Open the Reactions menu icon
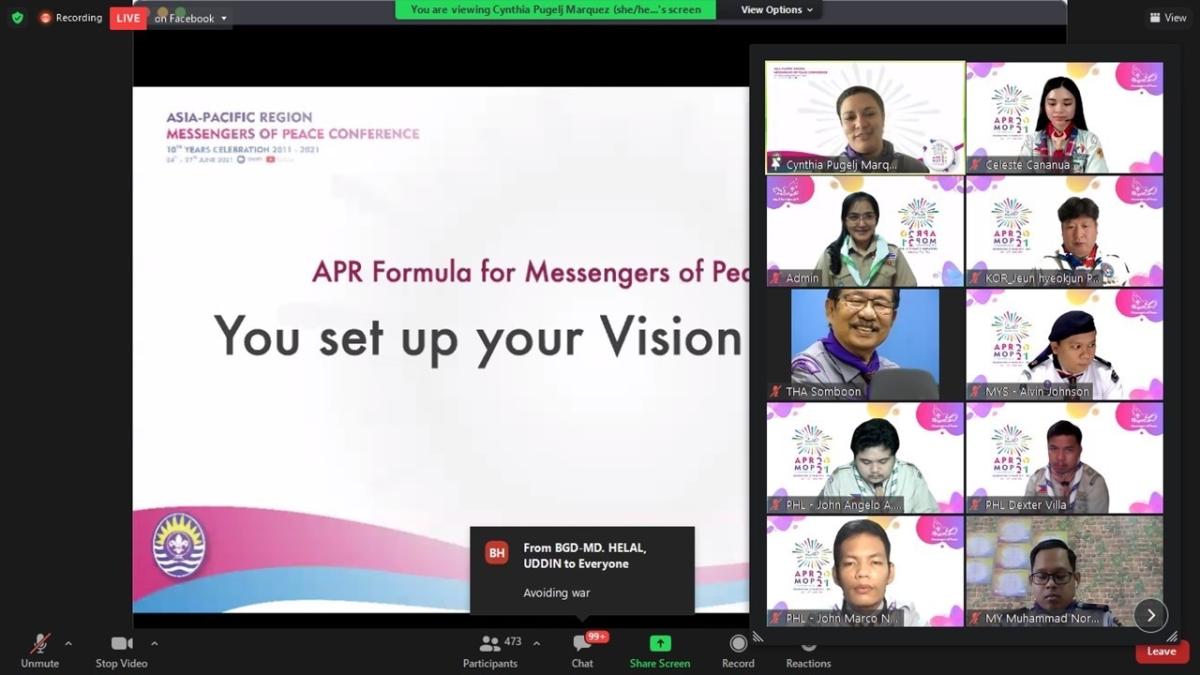The width and height of the screenshot is (1200, 675). 808,646
